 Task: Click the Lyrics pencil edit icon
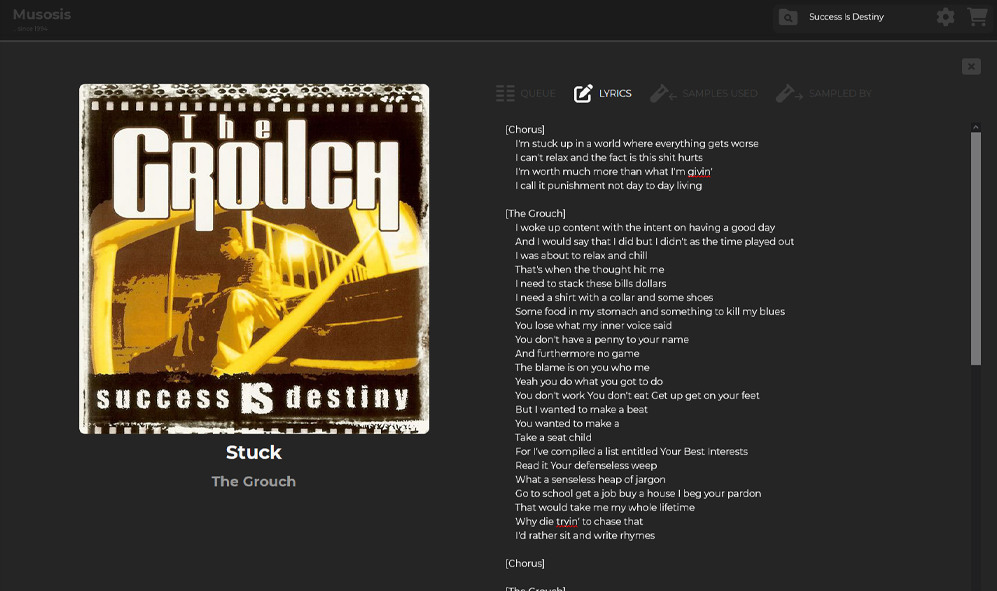coord(583,93)
